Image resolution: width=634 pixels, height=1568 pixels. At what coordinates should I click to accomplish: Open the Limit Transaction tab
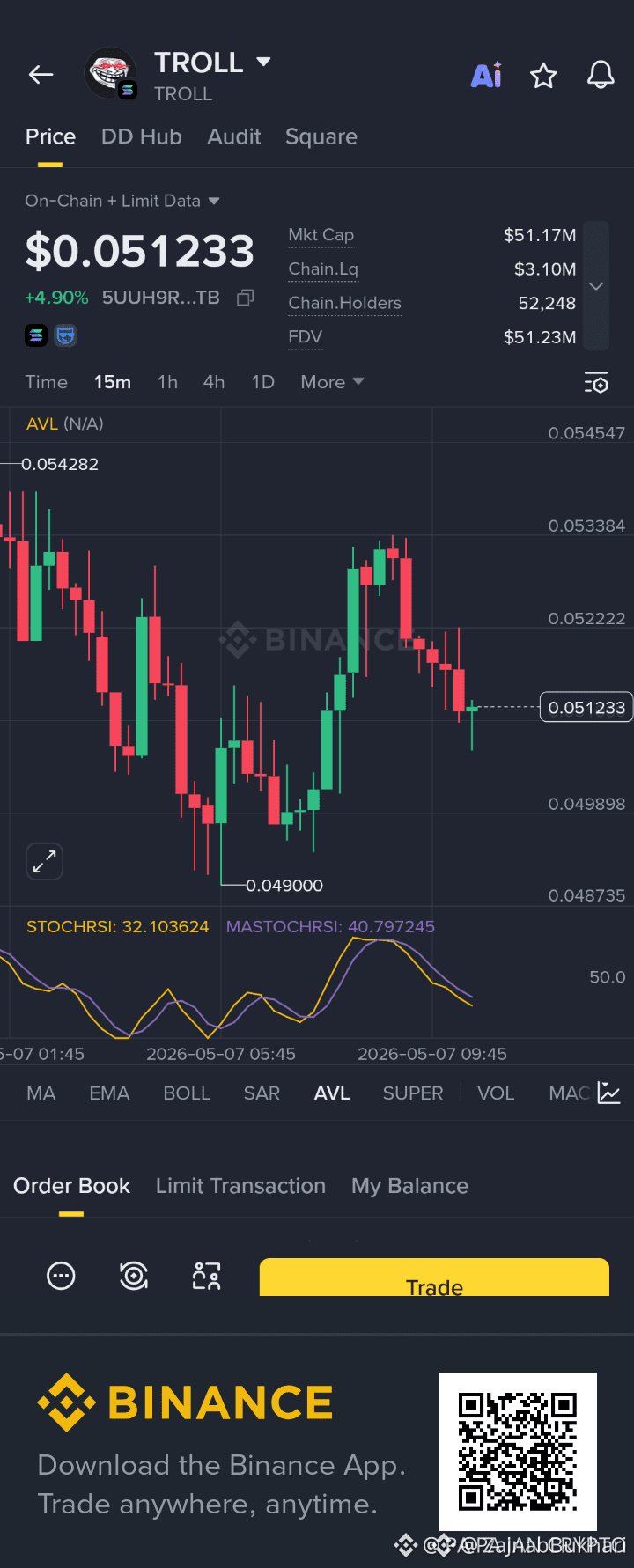pyautogui.click(x=240, y=1186)
